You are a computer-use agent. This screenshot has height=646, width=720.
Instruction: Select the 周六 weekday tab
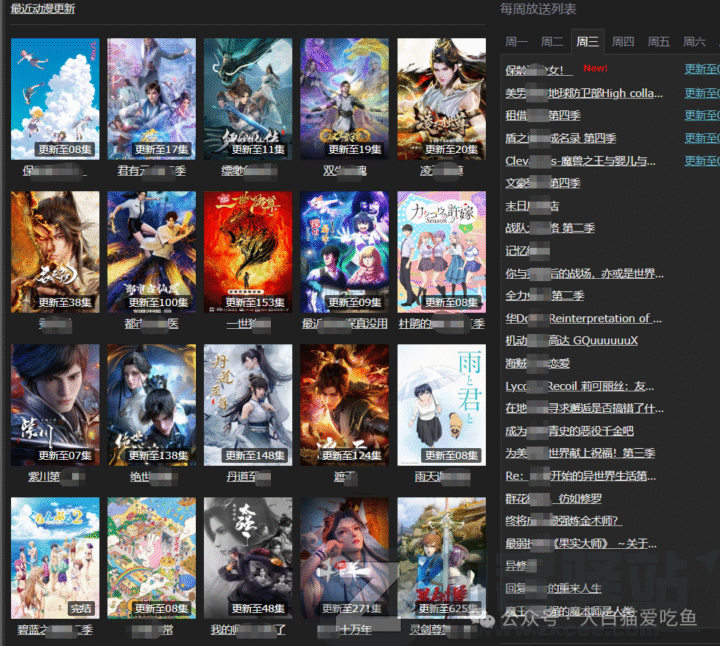click(694, 42)
